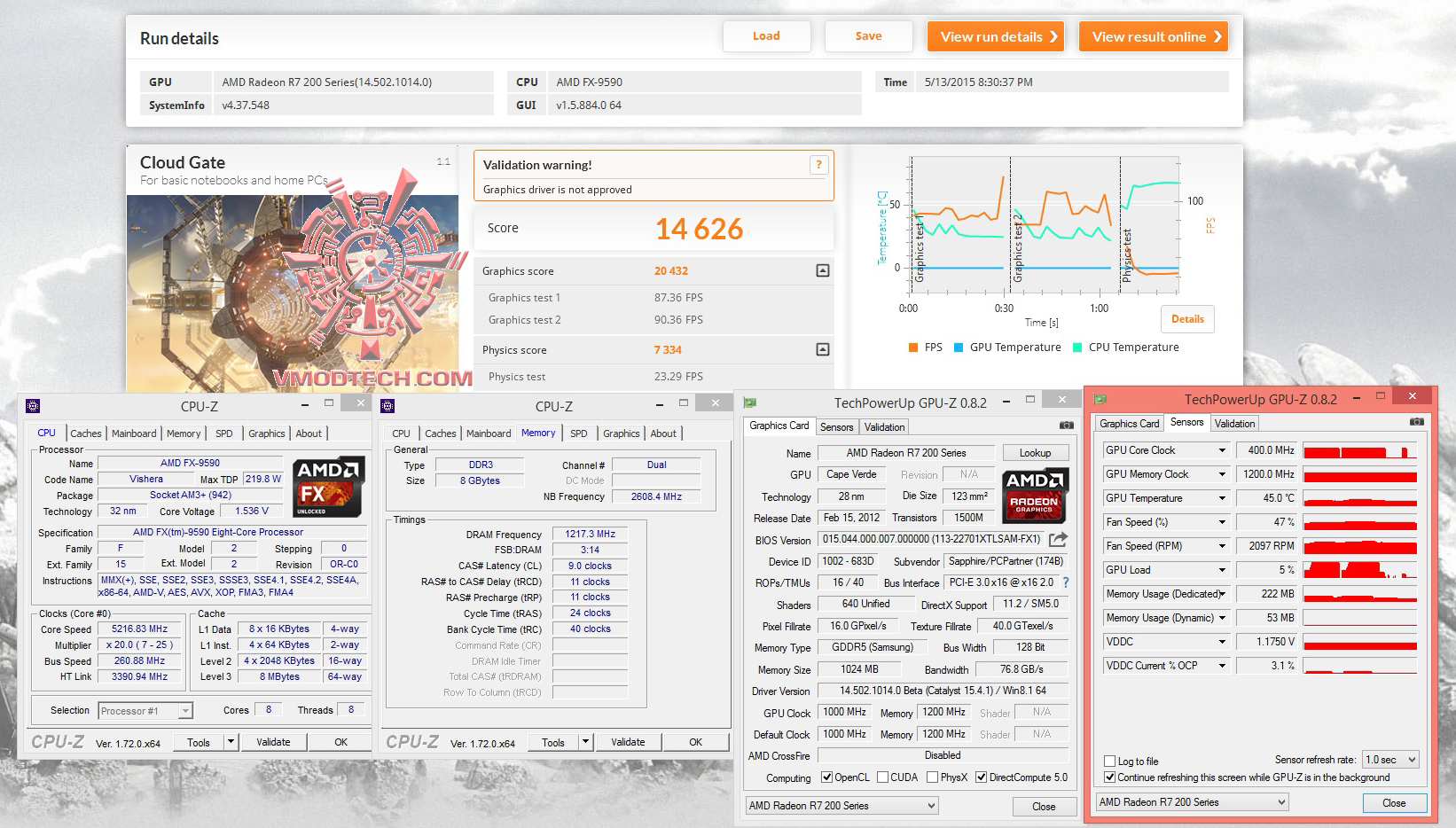This screenshot has width=1456, height=828.
Task: Open About tab in CPU-Z window showing Processor info
Action: coord(309,434)
